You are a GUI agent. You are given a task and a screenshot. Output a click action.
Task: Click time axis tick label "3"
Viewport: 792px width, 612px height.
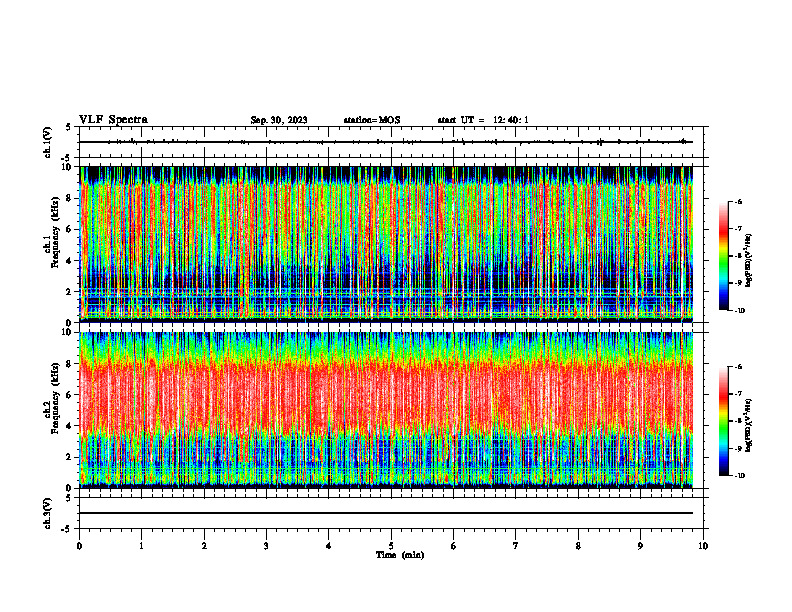266,546
